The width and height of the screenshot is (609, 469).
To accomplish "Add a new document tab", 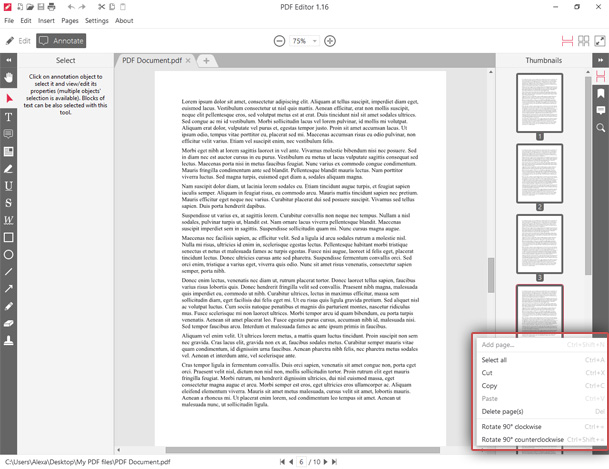I will point(206,61).
